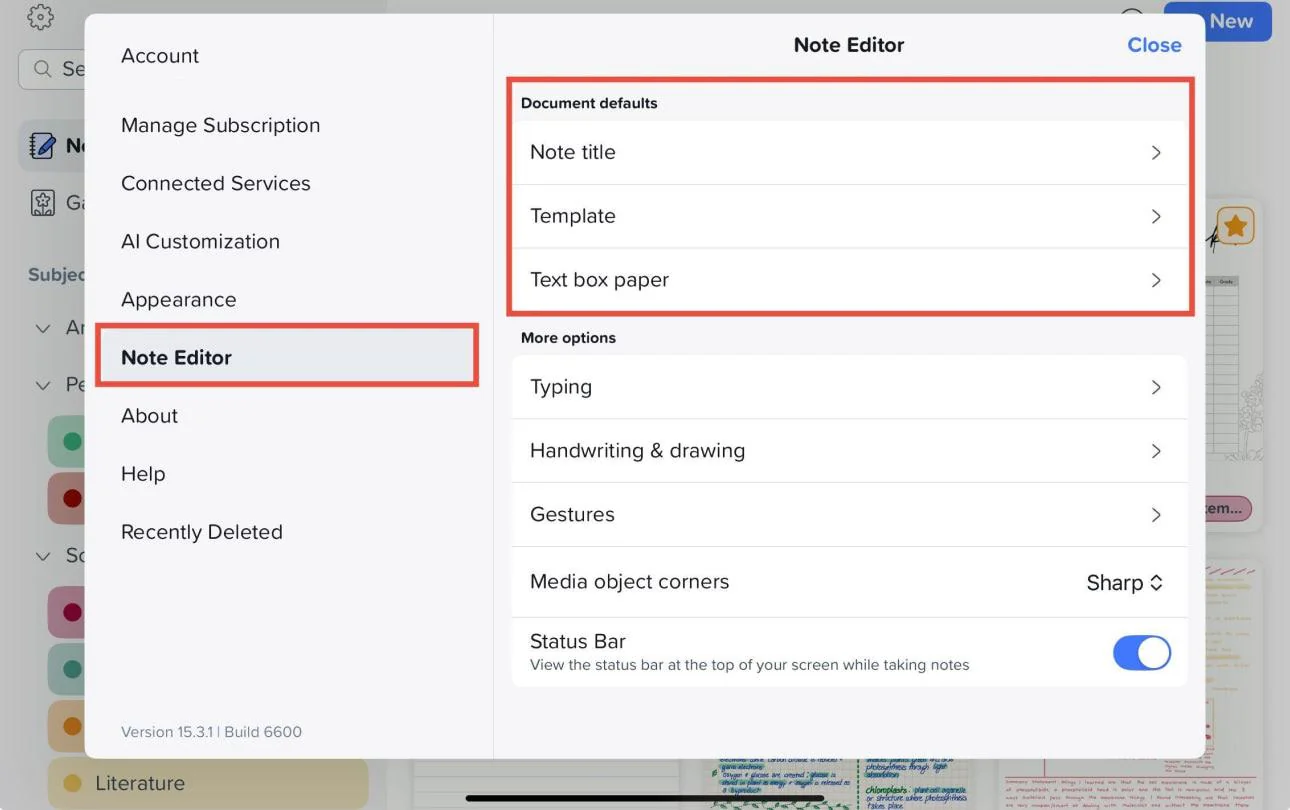Select the yellow Literature subject tag
The image size is (1290, 810).
coord(208,783)
